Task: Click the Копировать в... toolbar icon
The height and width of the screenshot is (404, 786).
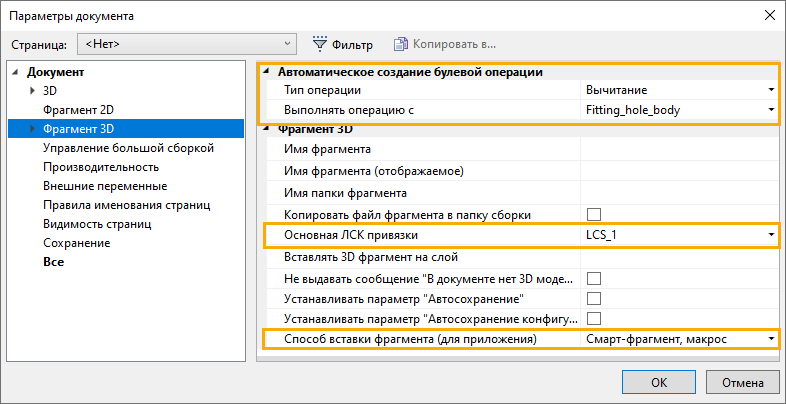Action: click(x=401, y=44)
